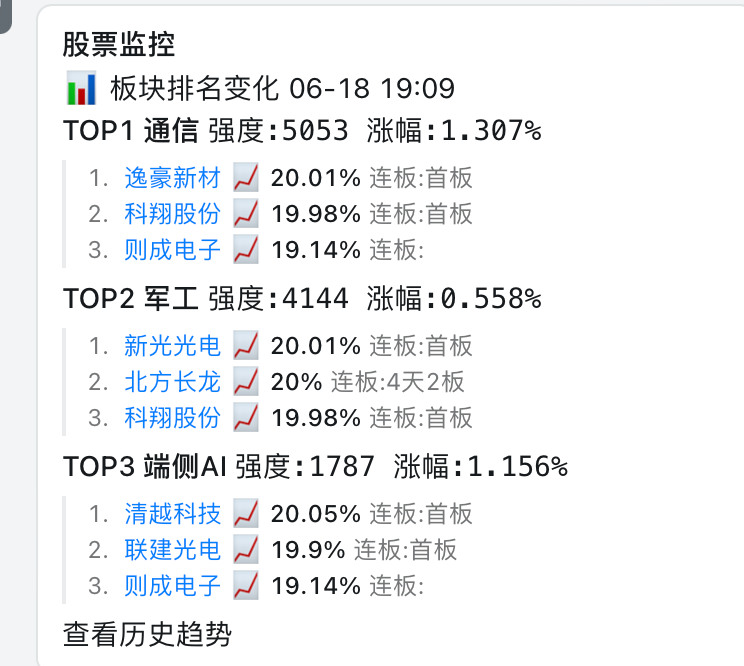Click trend icon beside 则成电子 under 端侧AI
Viewport: 744px width, 666px height.
click(246, 585)
